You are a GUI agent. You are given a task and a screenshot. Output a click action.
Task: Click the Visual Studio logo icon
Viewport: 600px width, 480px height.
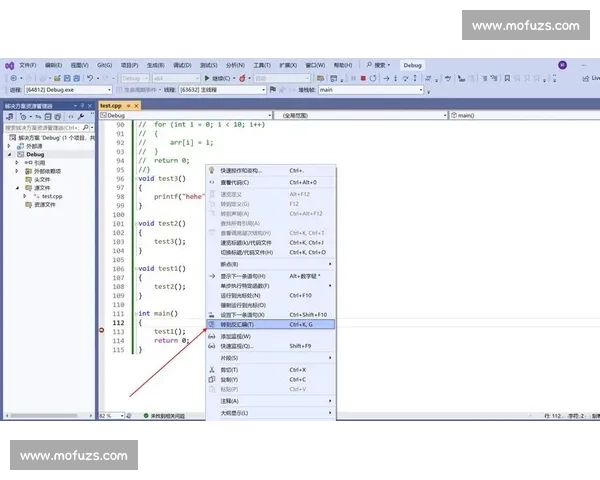[x=9, y=65]
